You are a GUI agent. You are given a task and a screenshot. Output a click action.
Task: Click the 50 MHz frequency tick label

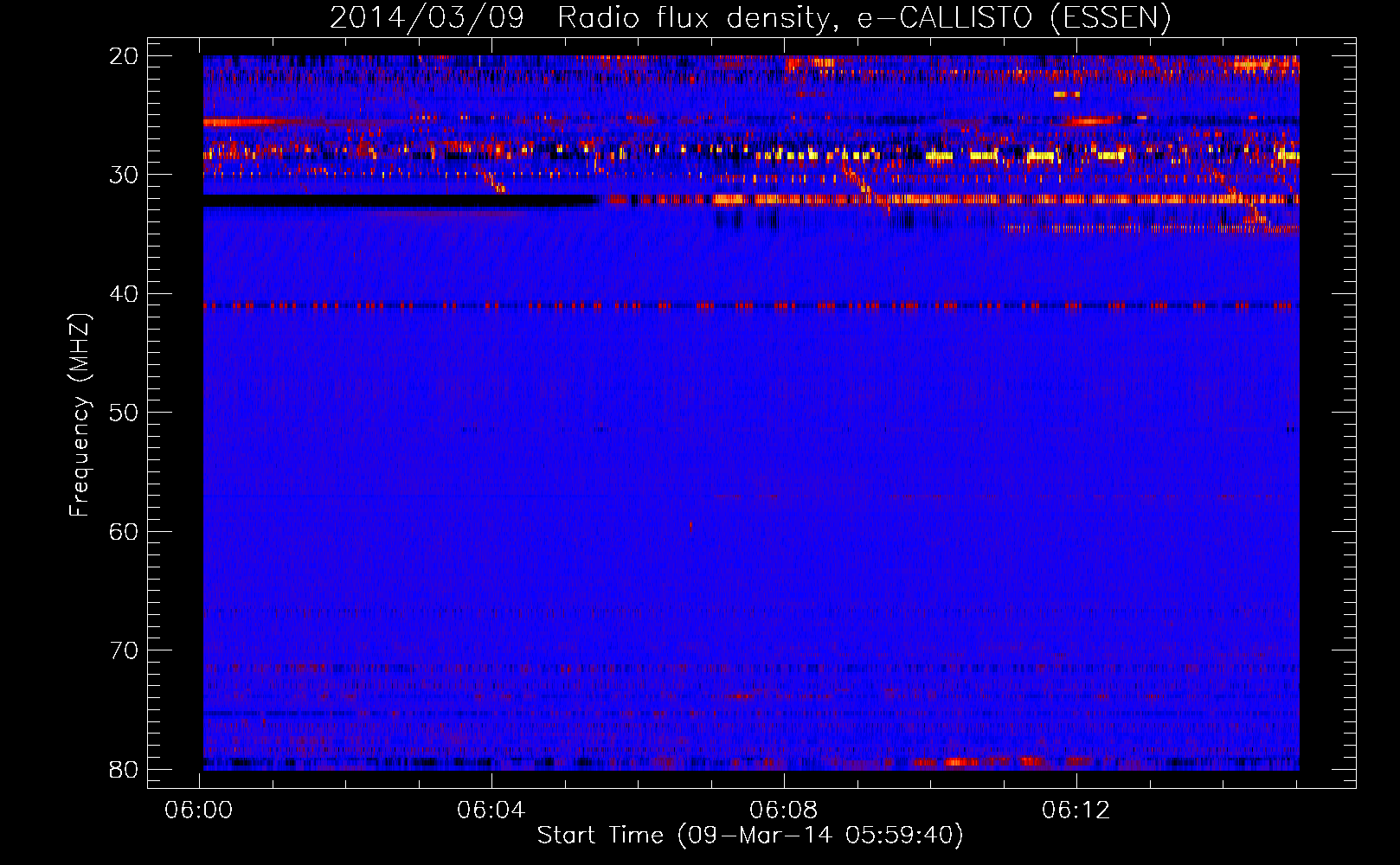click(x=124, y=413)
